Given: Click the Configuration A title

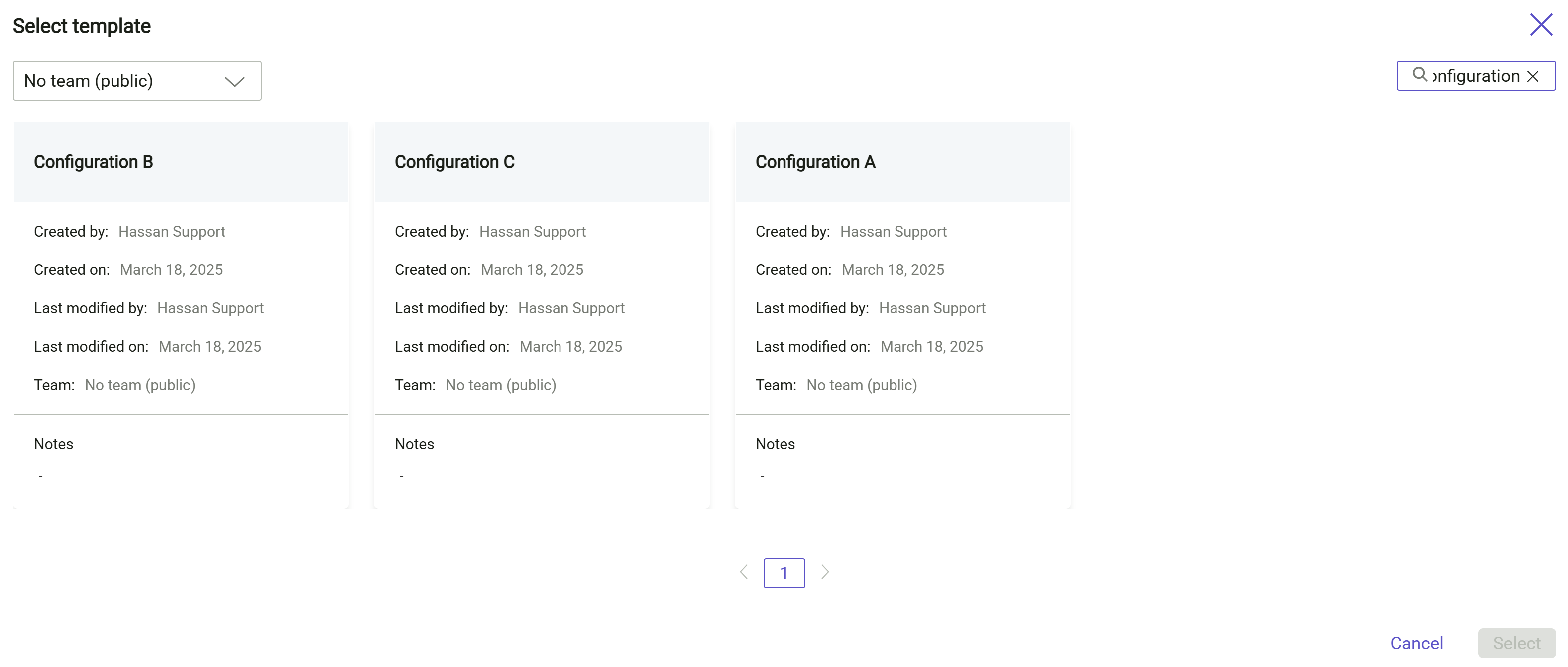Looking at the screenshot, I should pos(816,162).
